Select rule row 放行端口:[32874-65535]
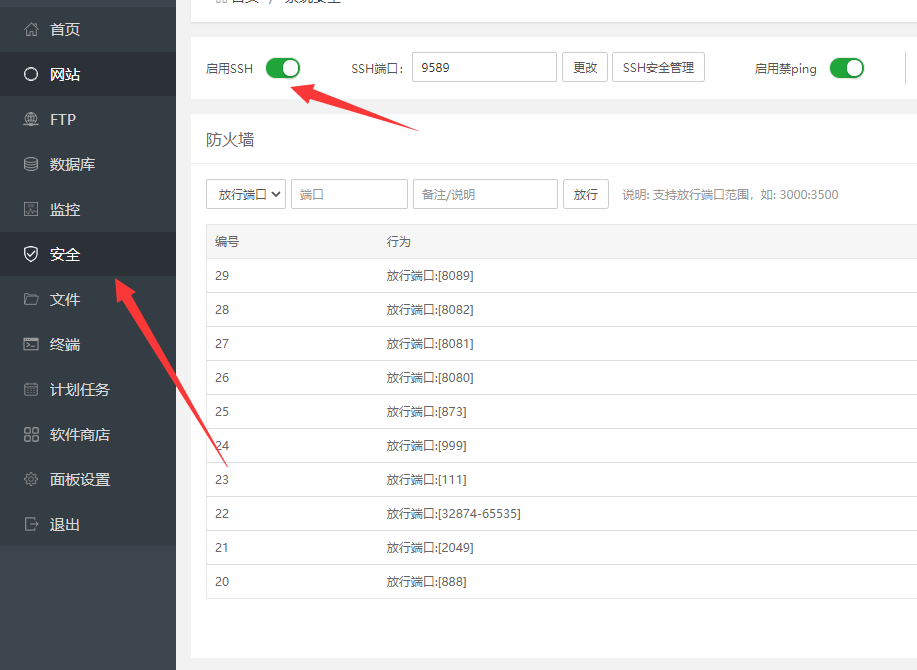 (x=561, y=513)
